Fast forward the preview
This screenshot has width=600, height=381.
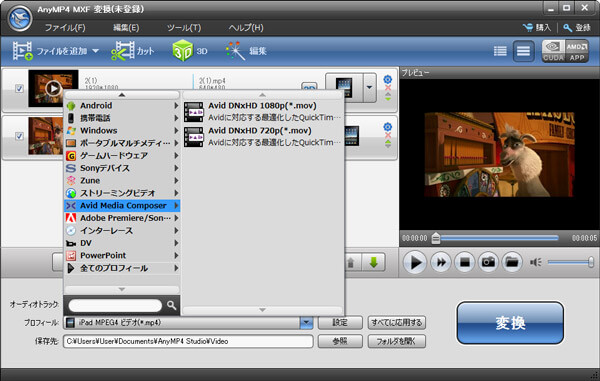coord(440,262)
